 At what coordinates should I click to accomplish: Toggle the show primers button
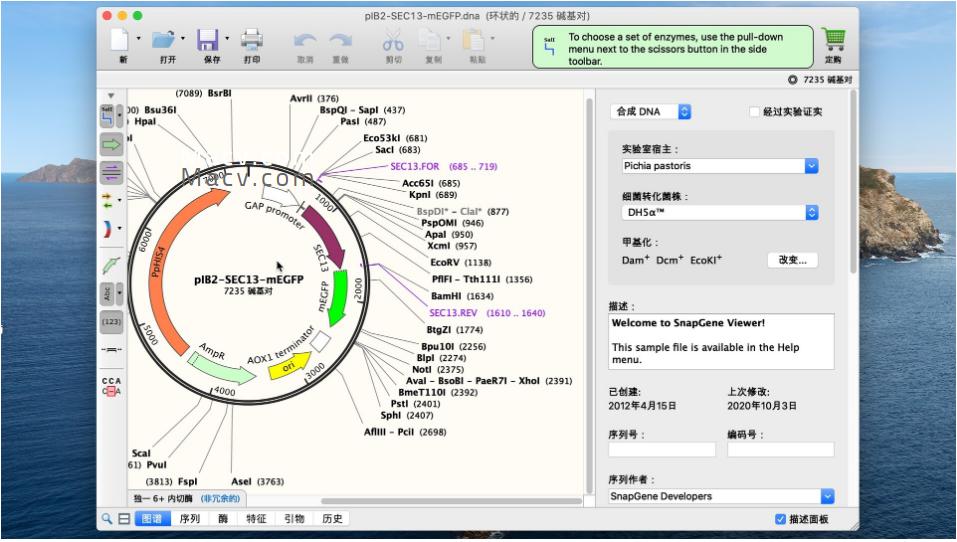coord(111,173)
